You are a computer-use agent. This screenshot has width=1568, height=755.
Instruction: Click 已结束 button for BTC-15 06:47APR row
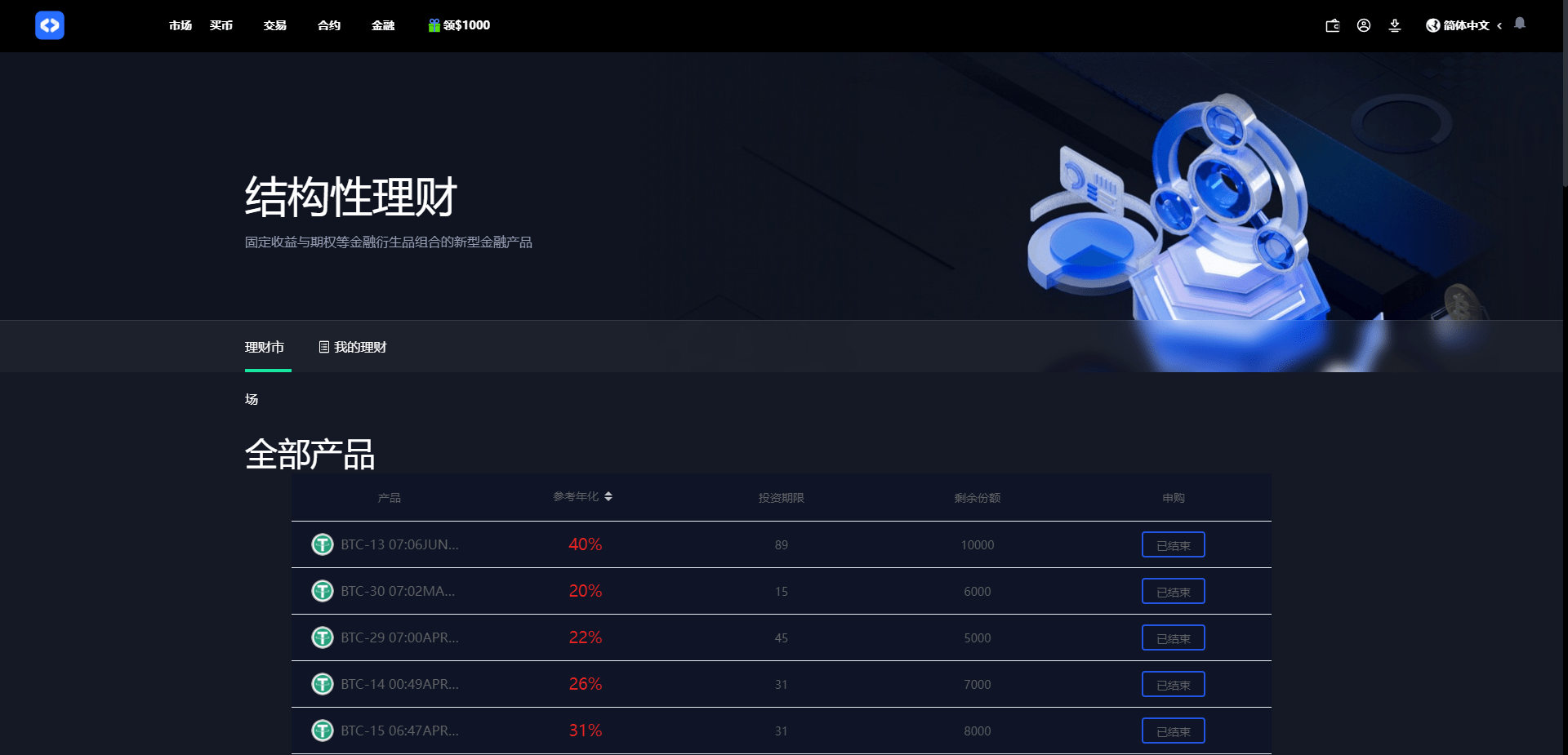(x=1174, y=731)
